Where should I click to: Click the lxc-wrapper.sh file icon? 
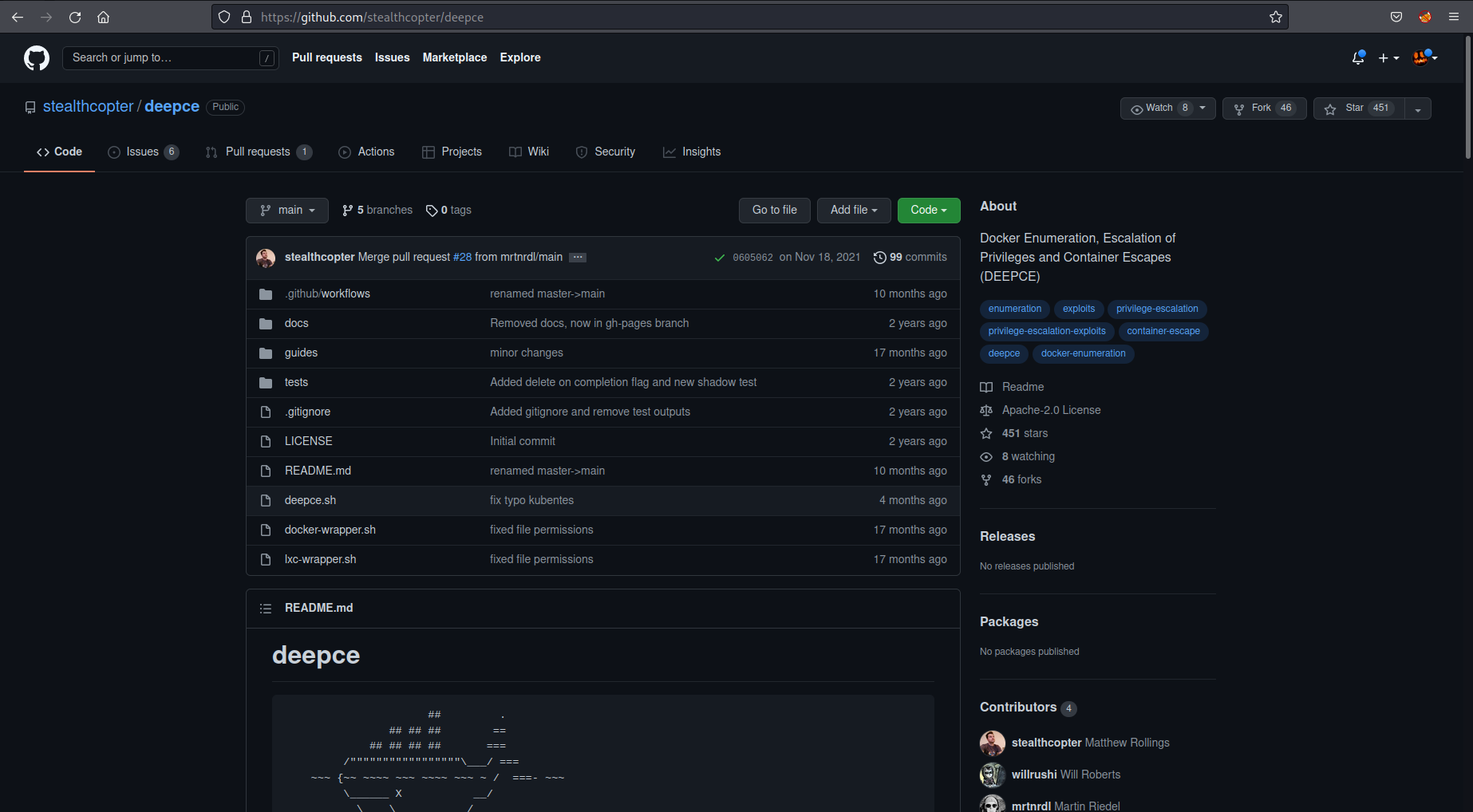(266, 559)
